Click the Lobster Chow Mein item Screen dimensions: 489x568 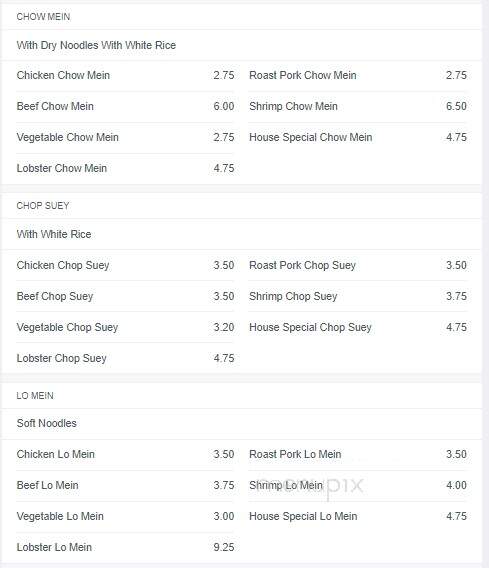point(125,168)
